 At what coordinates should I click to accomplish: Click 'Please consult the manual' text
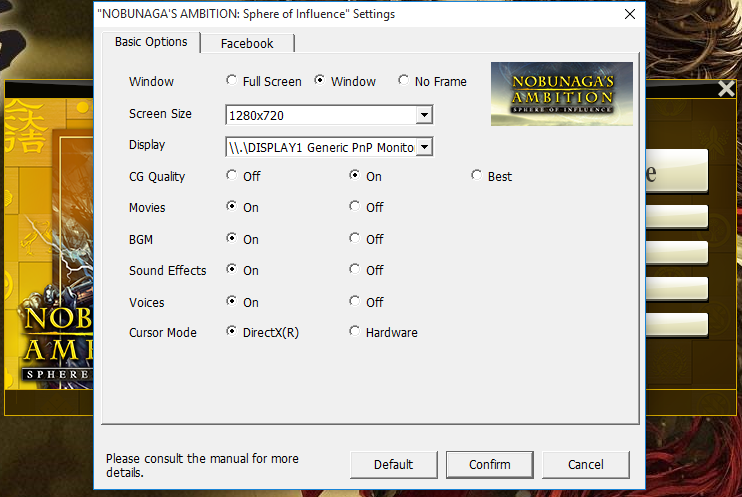click(x=203, y=465)
